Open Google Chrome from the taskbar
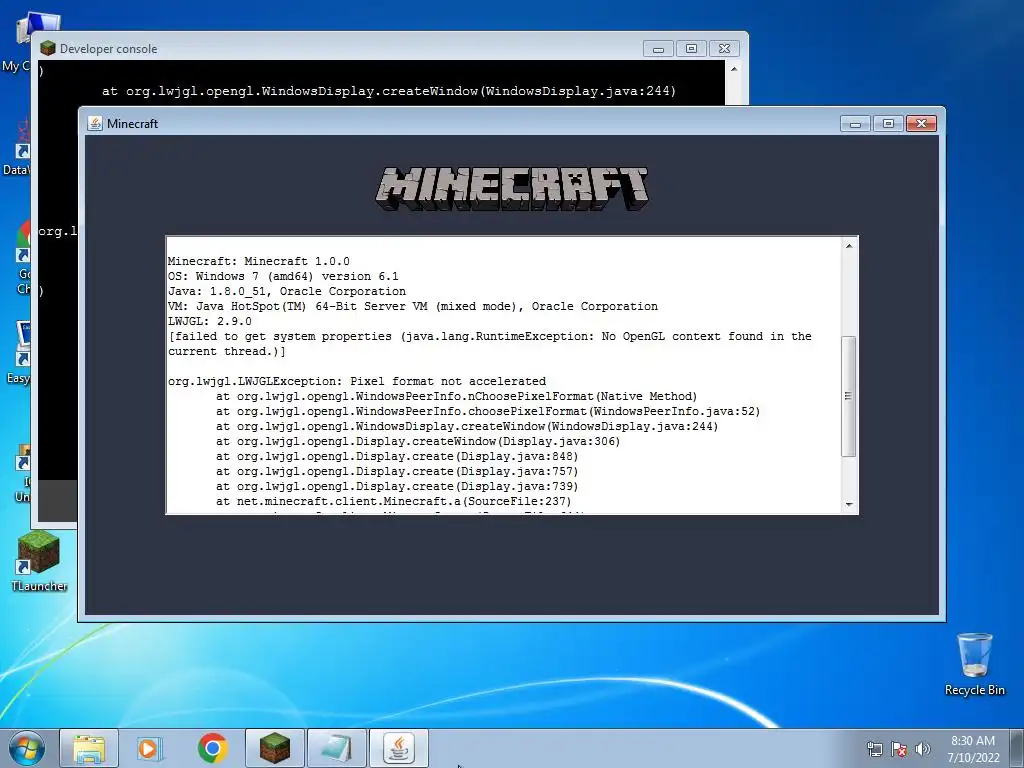Image resolution: width=1024 pixels, height=768 pixels. pyautogui.click(x=212, y=748)
